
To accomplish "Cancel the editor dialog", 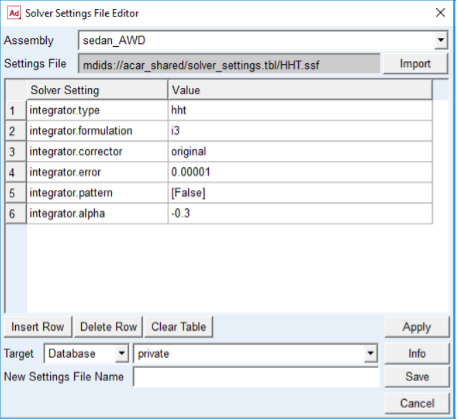I will pyautogui.click(x=417, y=403).
